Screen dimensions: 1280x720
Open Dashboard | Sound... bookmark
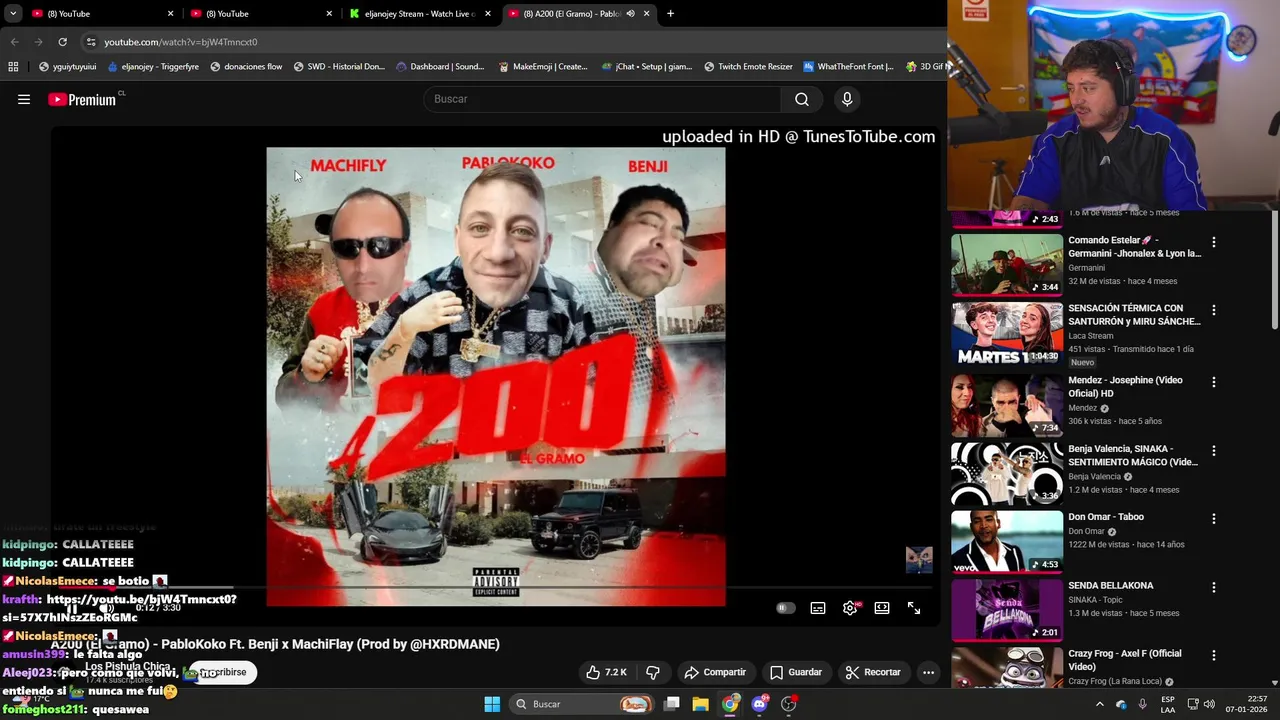pos(440,67)
